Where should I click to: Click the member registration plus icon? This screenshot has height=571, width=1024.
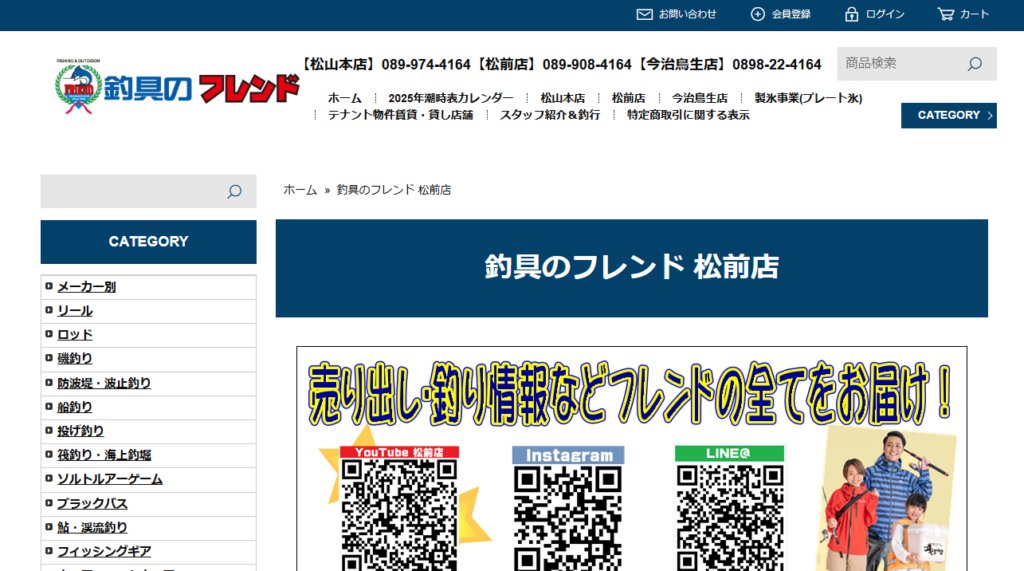pyautogui.click(x=757, y=14)
